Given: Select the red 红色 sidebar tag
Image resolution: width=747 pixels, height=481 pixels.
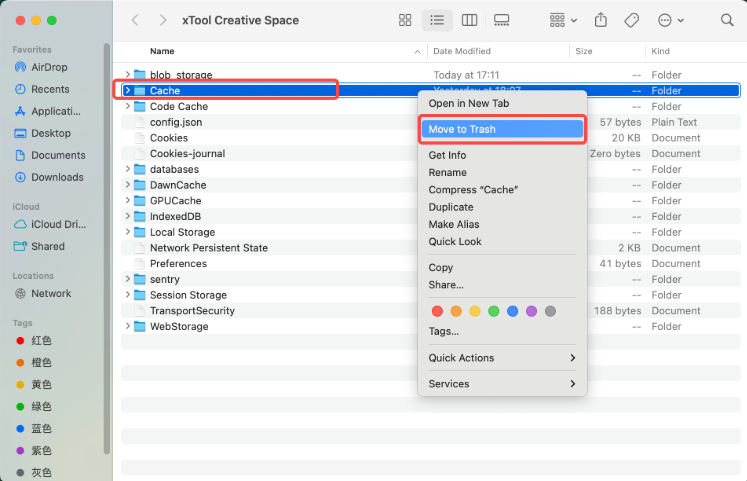Looking at the screenshot, I should 33,340.
